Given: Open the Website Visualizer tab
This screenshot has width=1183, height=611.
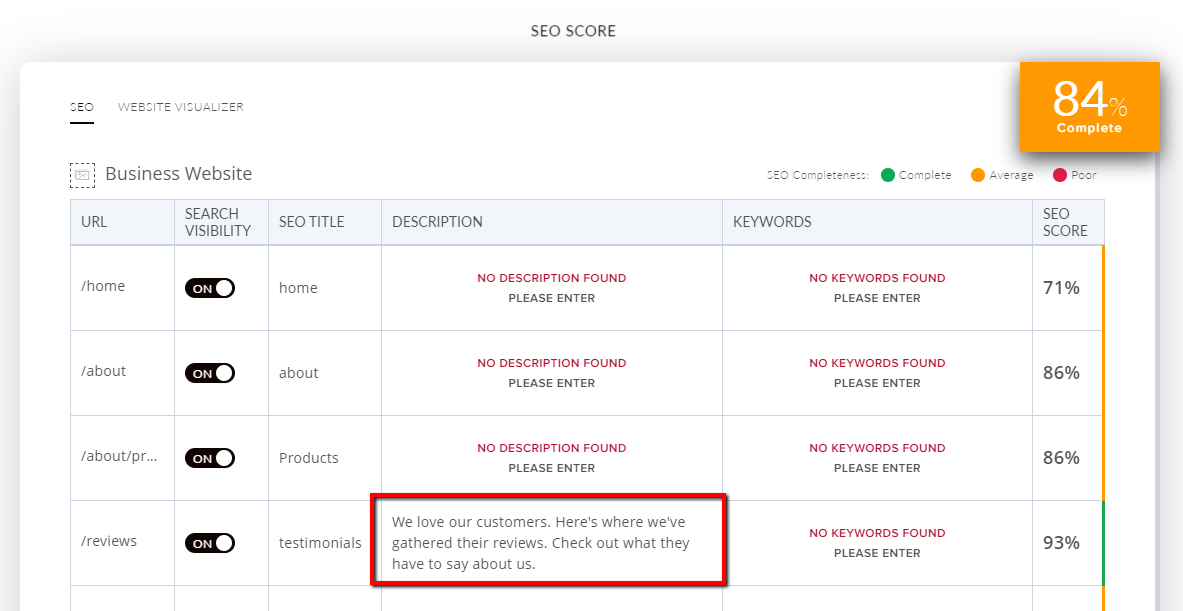Looking at the screenshot, I should [180, 107].
